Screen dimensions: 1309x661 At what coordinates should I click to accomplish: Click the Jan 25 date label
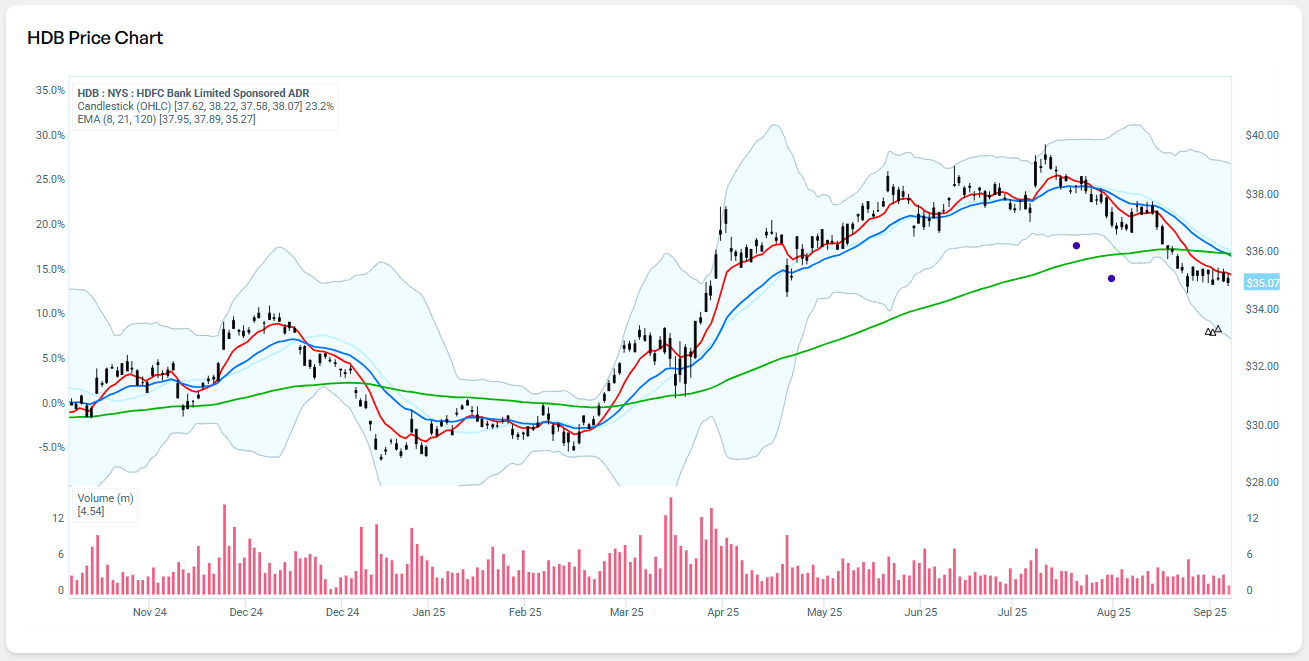pos(428,612)
